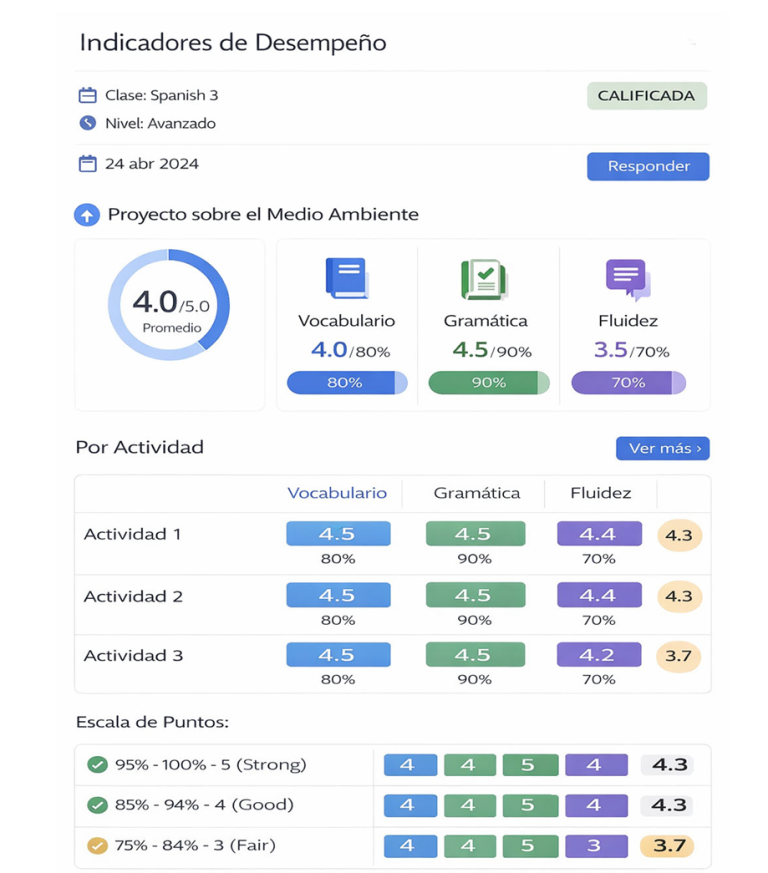Click the orange check icon for 75% - 84% Fair
The width and height of the screenshot is (768, 873).
97,846
